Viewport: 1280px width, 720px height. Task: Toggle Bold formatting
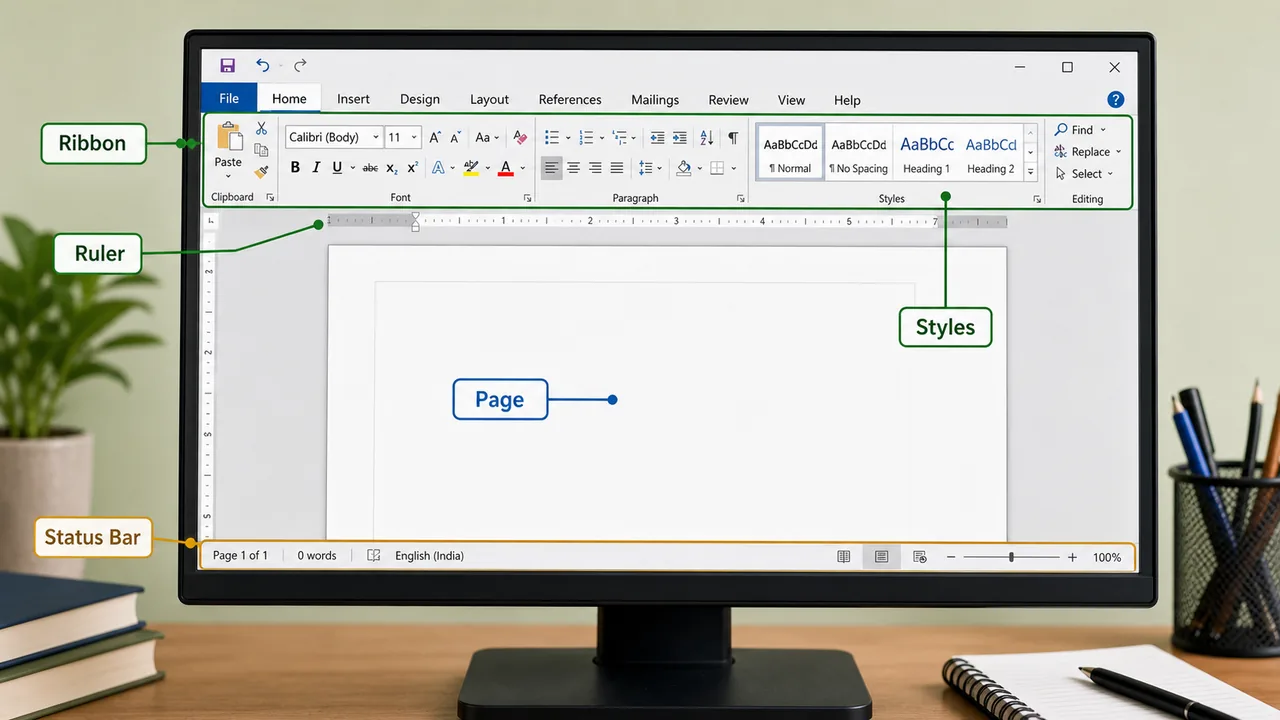point(295,168)
